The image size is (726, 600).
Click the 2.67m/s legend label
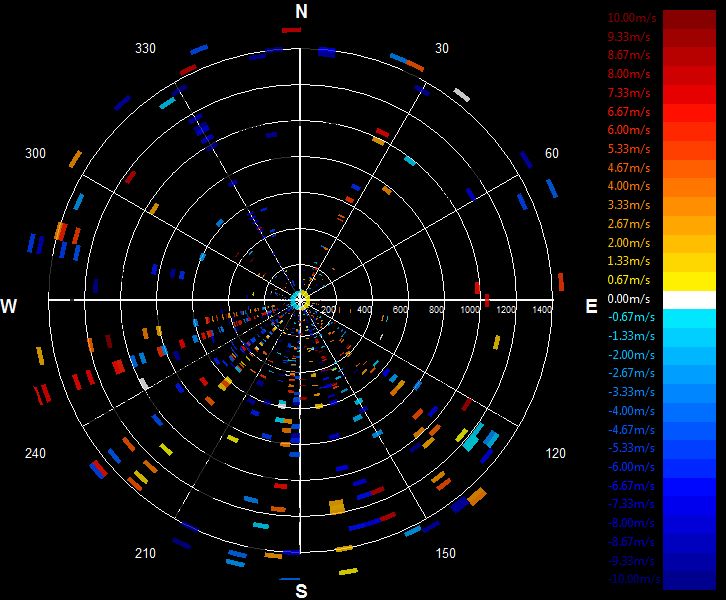tap(629, 224)
